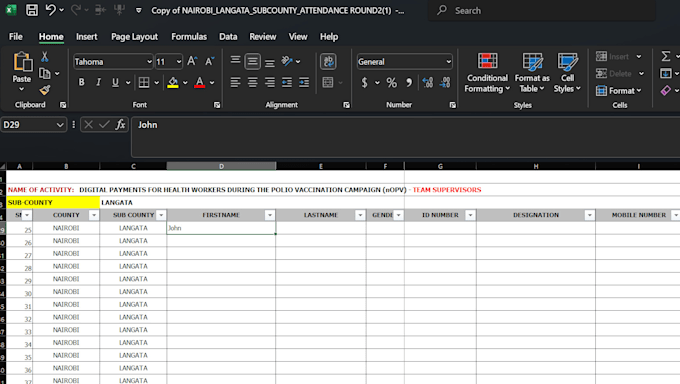Open Conditional Formatting menu
Screen dimensions: 680x384
[487, 72]
